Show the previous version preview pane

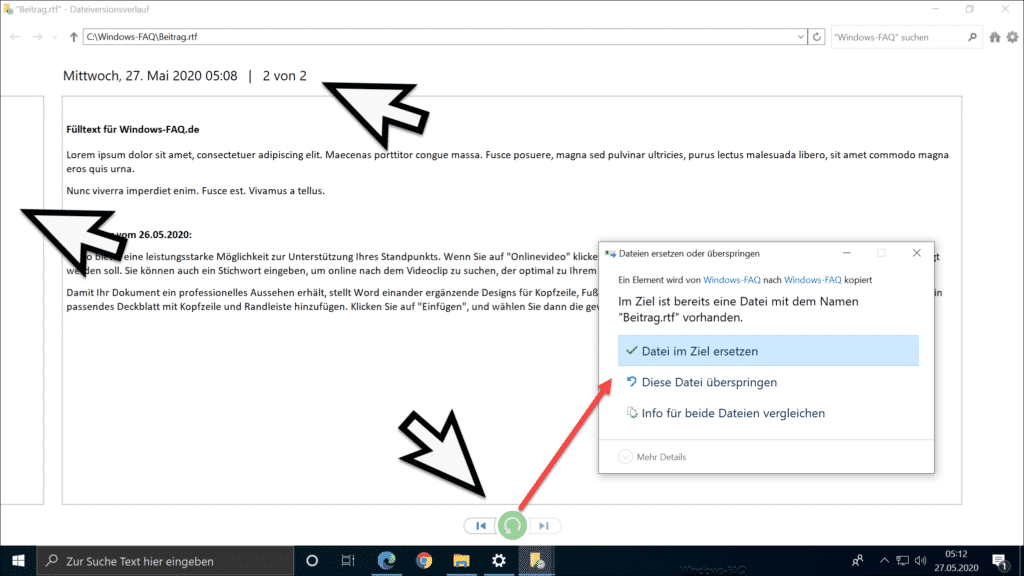pyautogui.click(x=22, y=300)
